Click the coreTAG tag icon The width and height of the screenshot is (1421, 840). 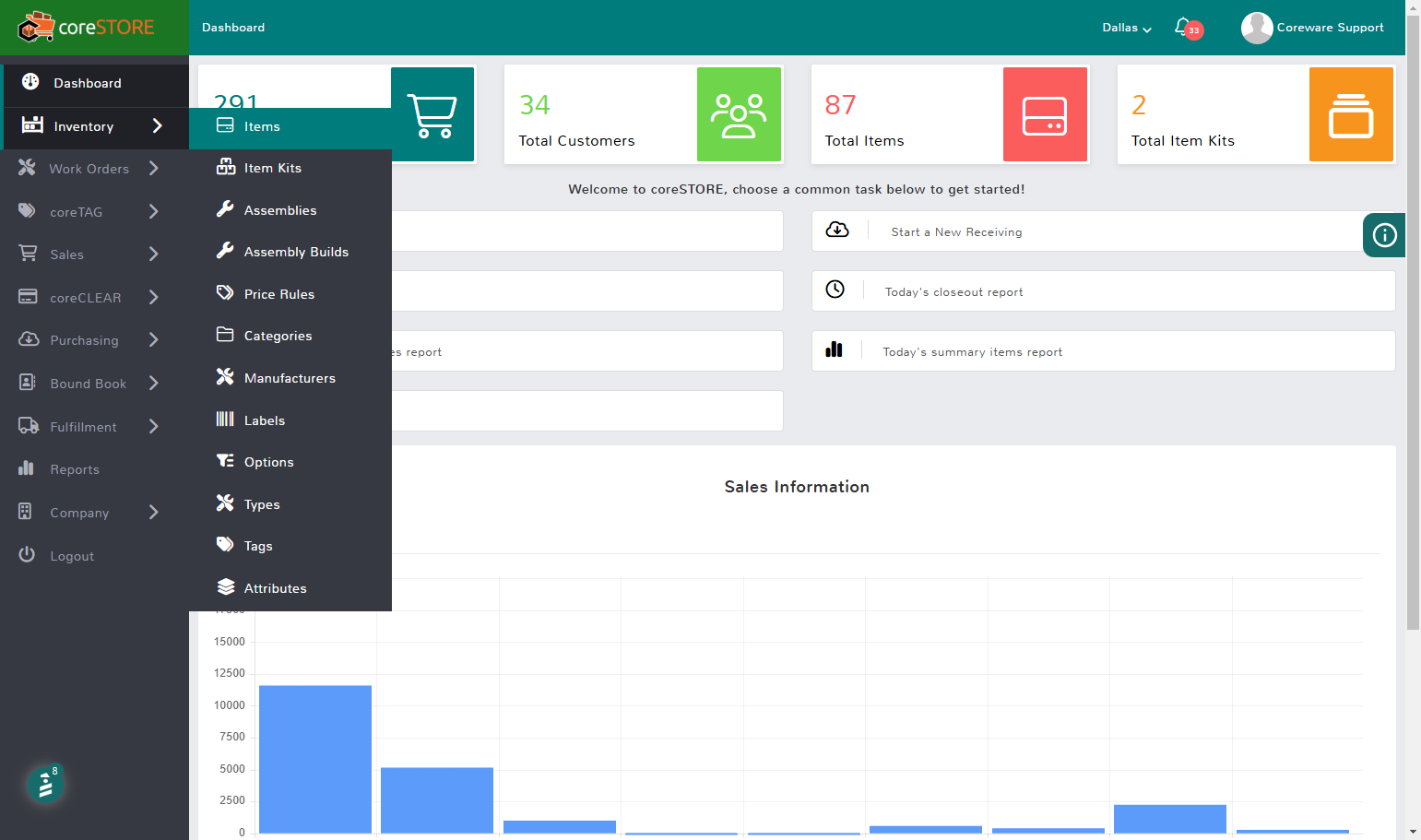(x=28, y=210)
